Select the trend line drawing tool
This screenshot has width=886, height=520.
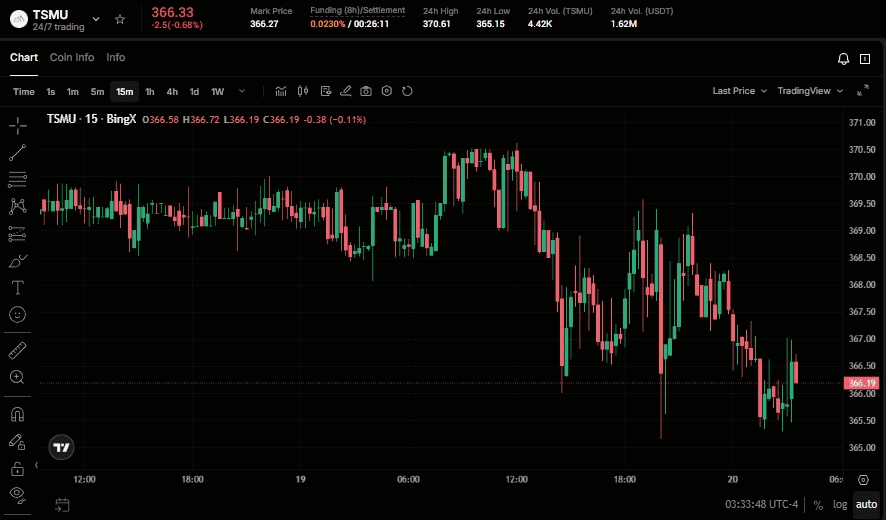(x=17, y=153)
